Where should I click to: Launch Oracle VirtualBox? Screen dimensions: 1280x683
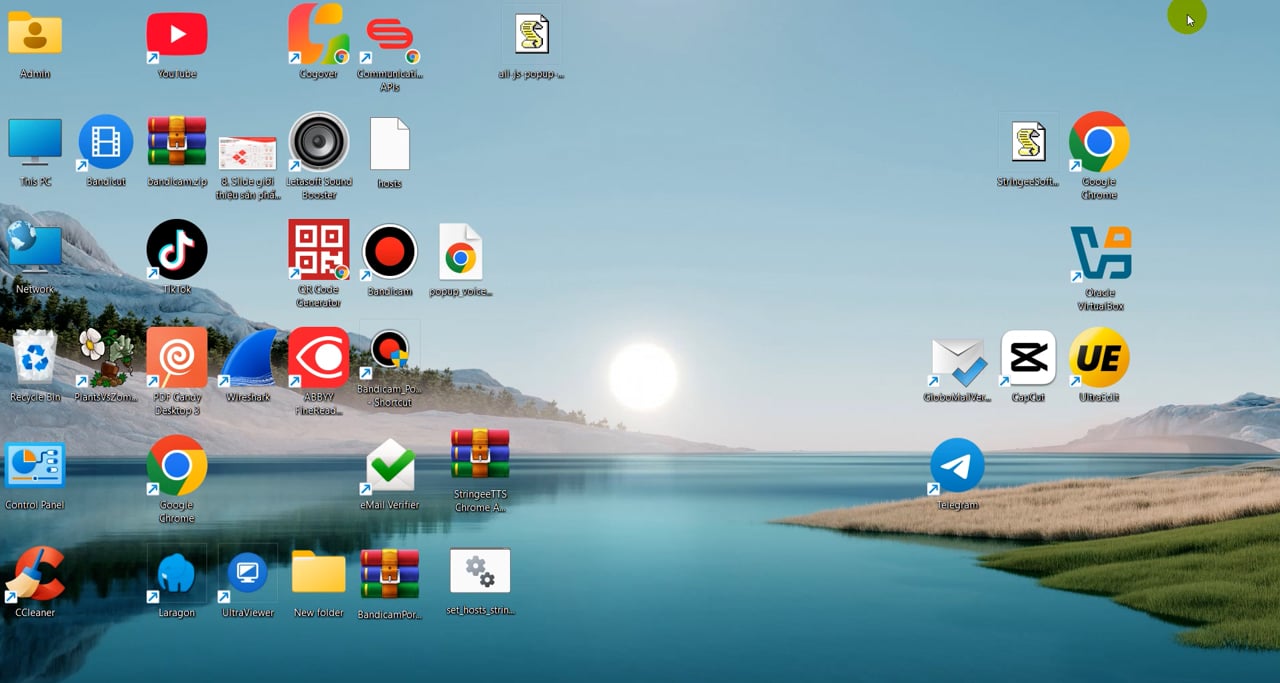click(1099, 254)
